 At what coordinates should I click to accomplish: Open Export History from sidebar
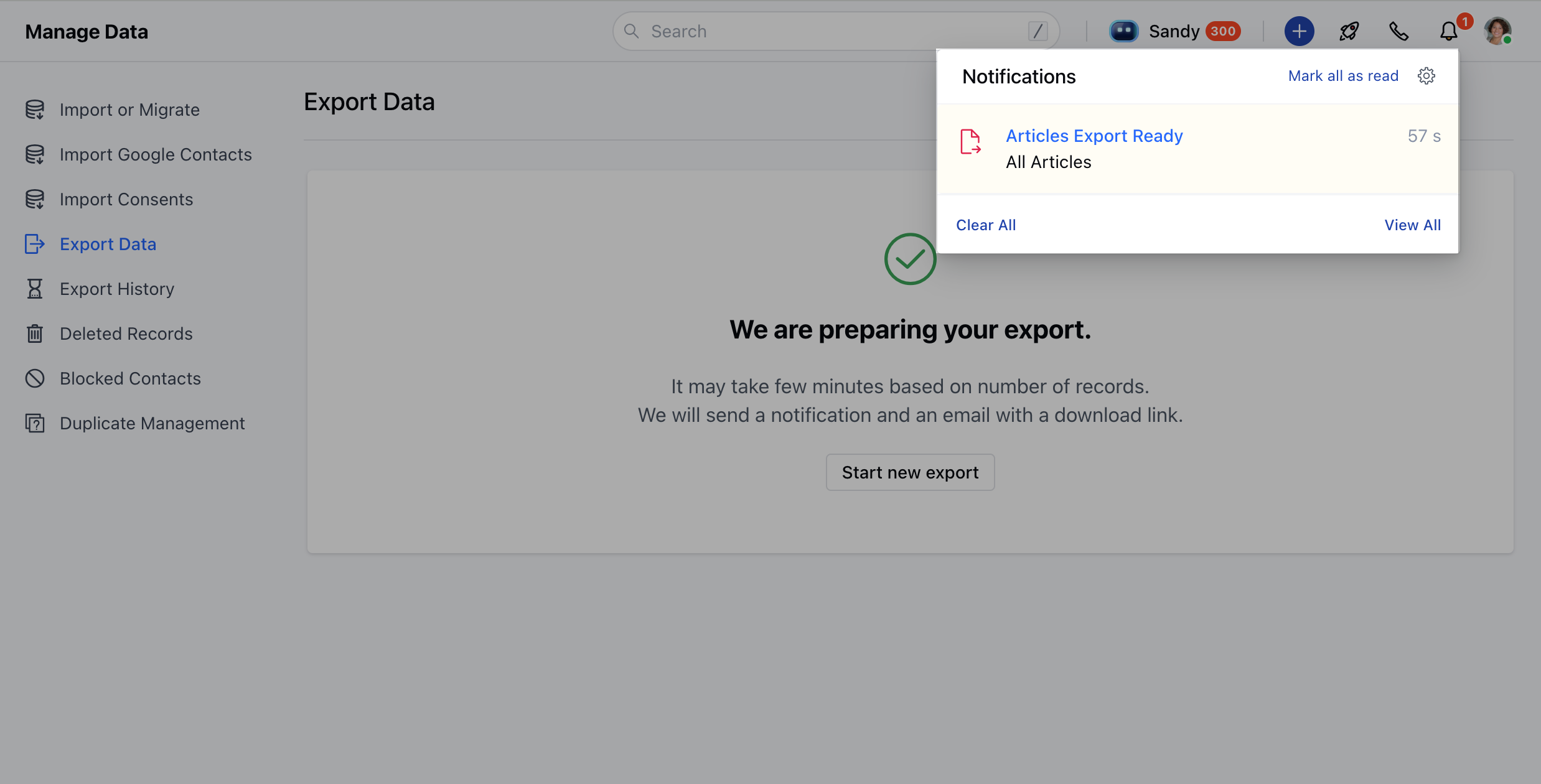click(x=117, y=289)
